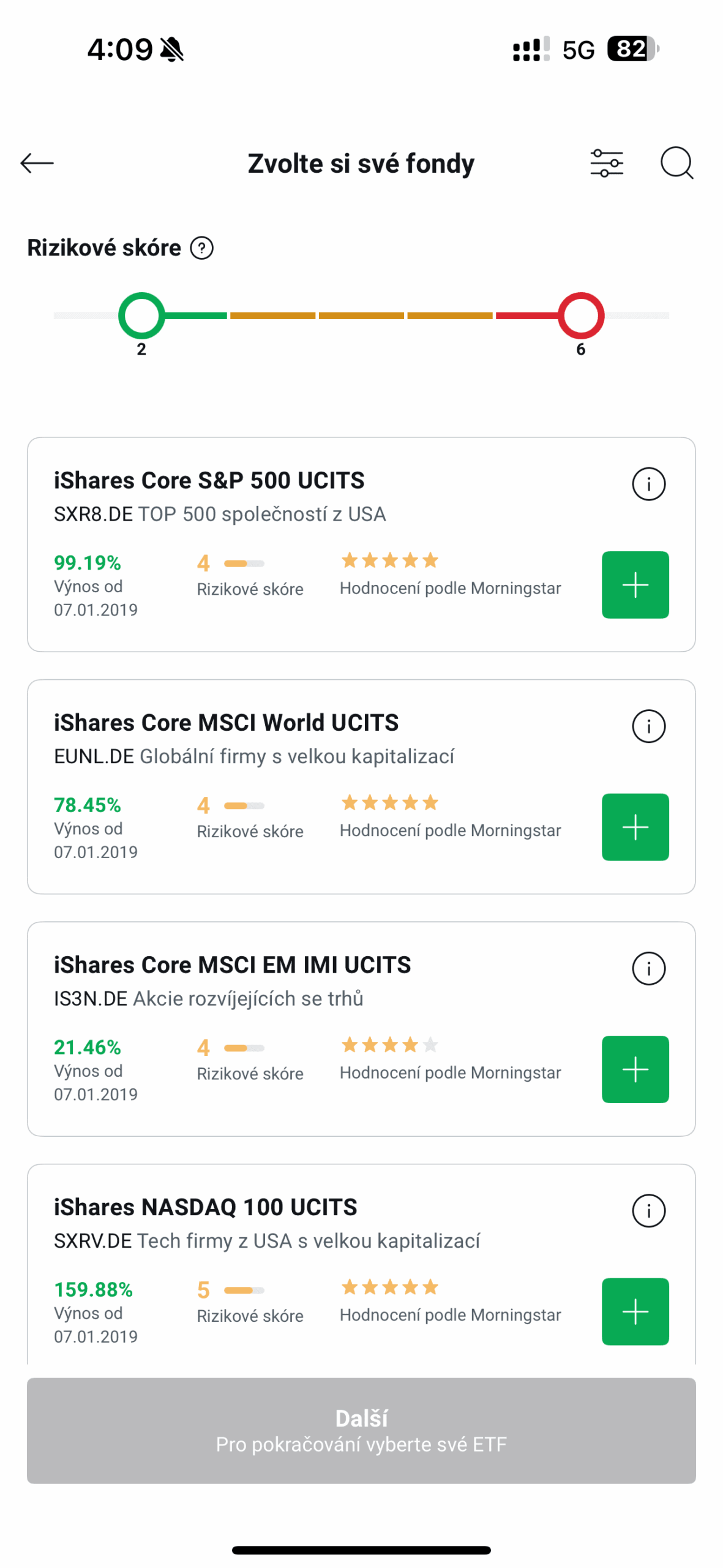Viewport: 723px width, 1568px height.
Task: View info about iShares Core MSCI World
Action: tap(648, 726)
